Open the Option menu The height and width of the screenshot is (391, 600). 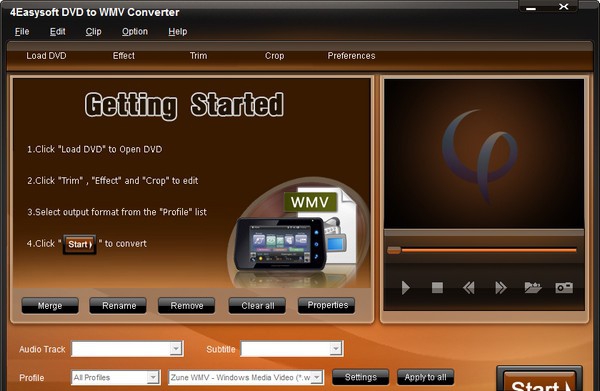(x=135, y=31)
